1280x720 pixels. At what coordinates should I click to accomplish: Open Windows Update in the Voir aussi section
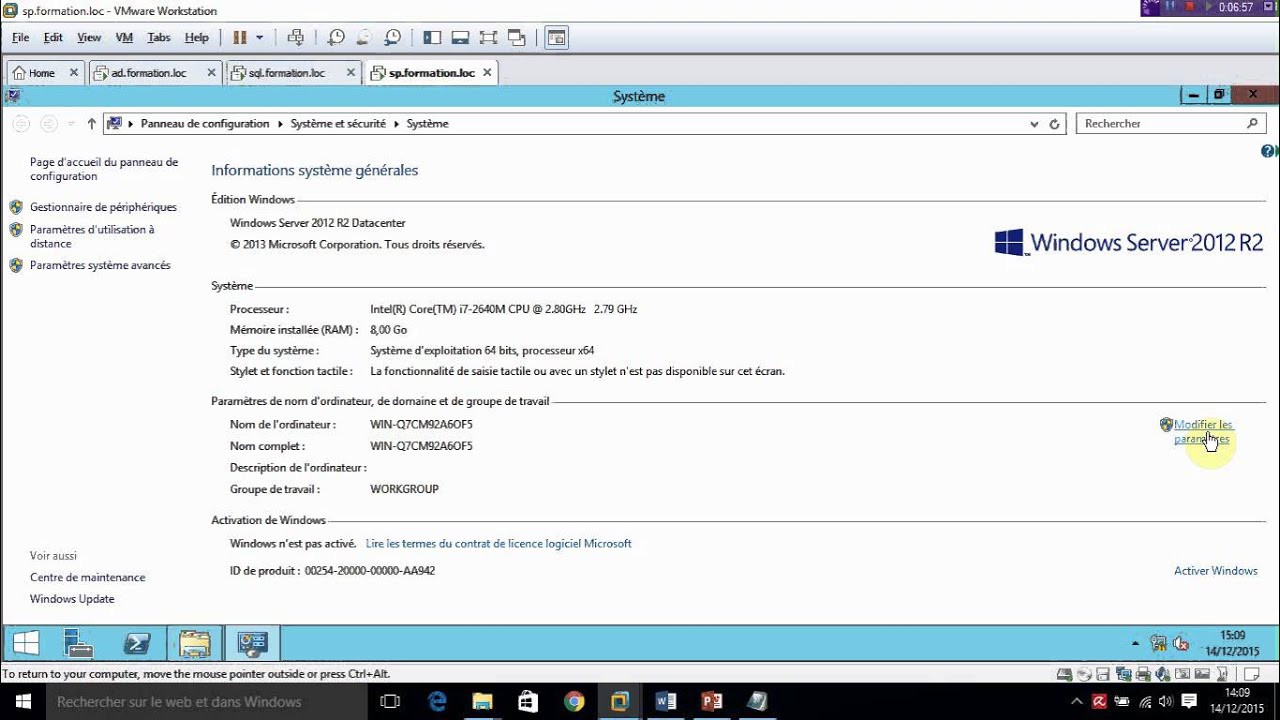[x=72, y=599]
